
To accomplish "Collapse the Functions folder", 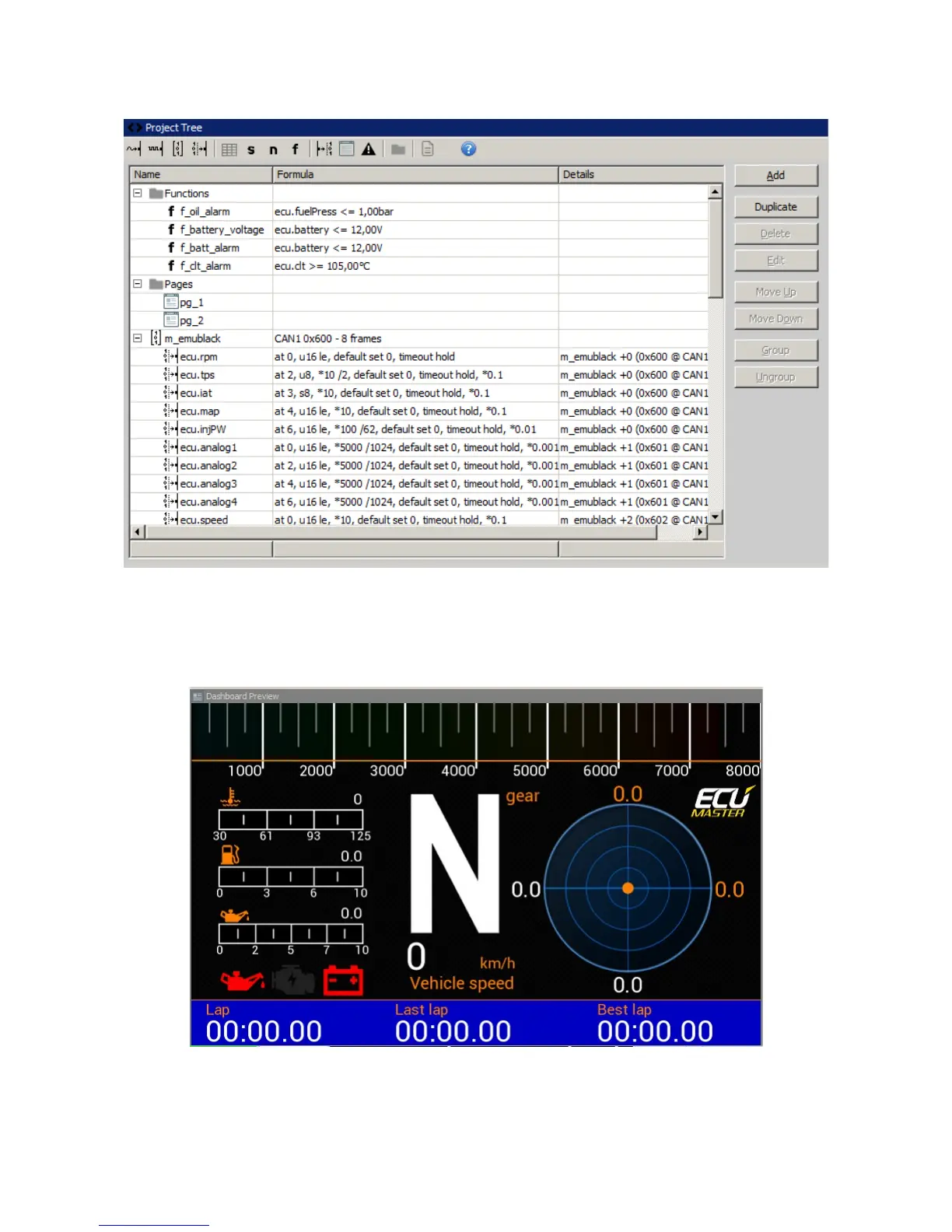I will click(138, 193).
